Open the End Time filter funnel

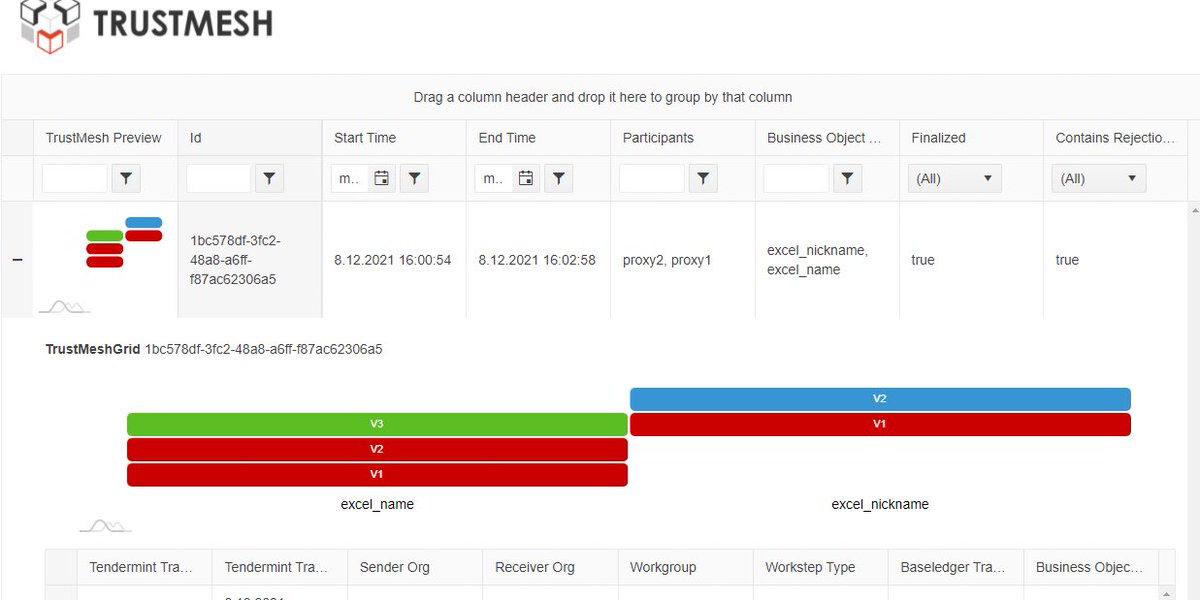click(x=558, y=178)
